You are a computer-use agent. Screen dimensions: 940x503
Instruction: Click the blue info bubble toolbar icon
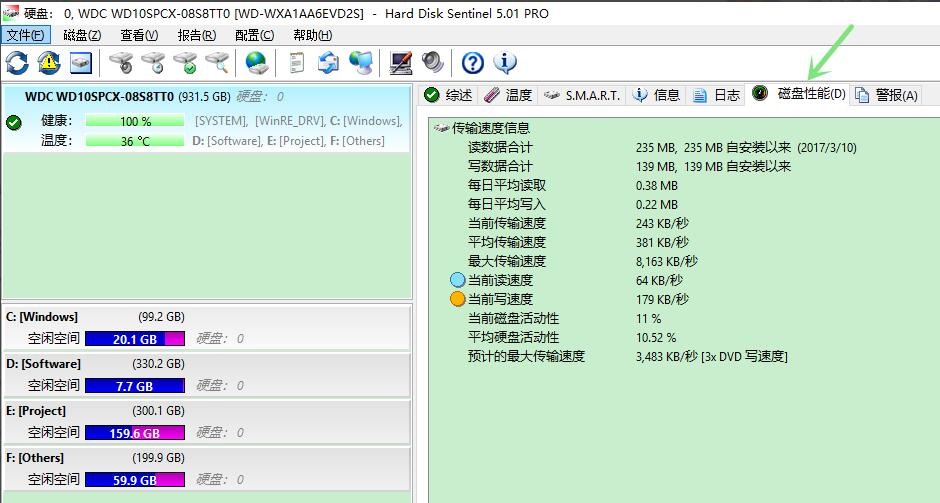(505, 63)
